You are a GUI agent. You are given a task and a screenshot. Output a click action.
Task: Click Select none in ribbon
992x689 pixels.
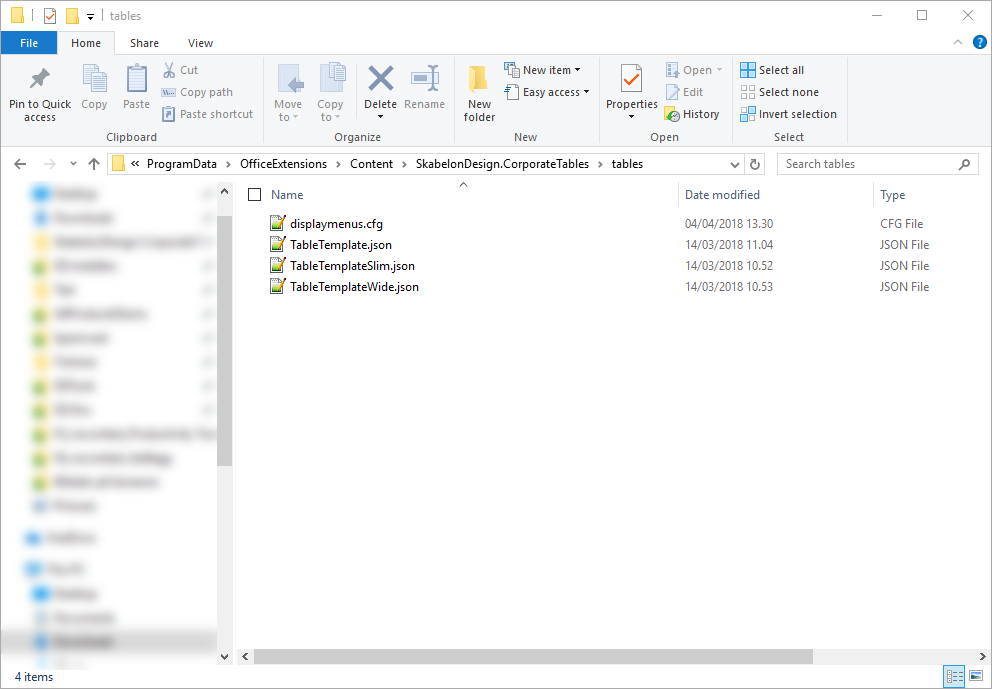coord(779,92)
